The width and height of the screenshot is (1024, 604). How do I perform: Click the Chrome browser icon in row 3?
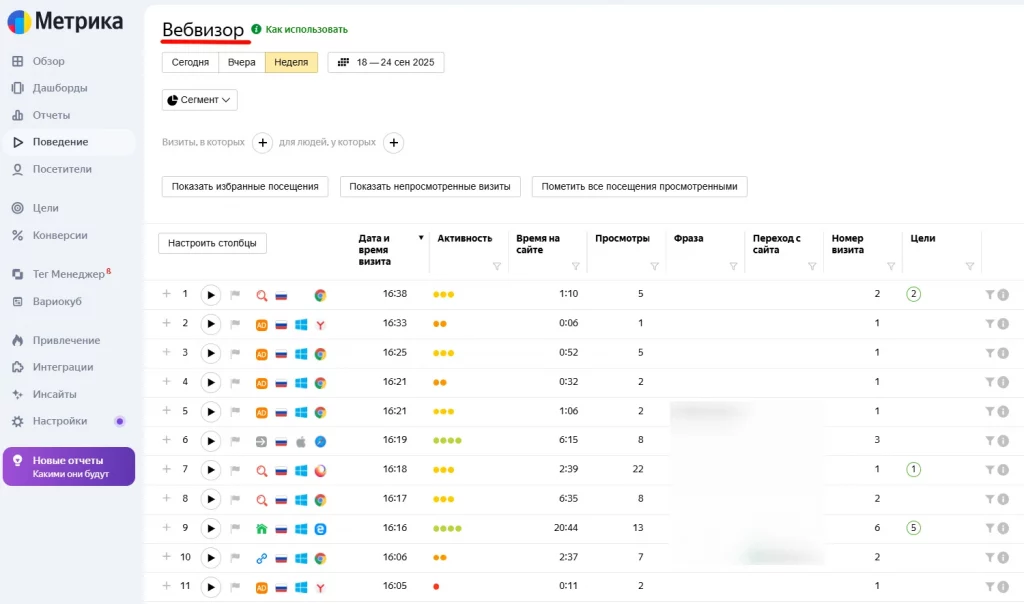320,353
